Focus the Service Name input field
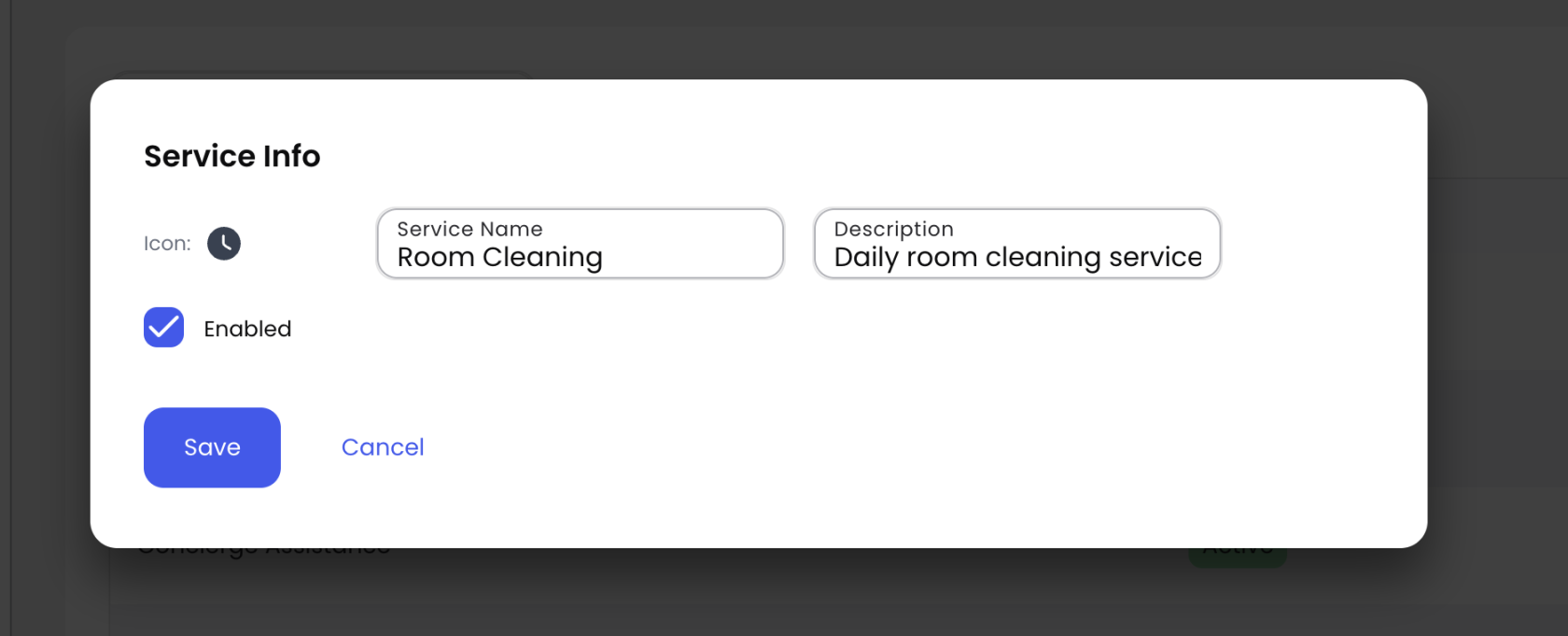 580,244
